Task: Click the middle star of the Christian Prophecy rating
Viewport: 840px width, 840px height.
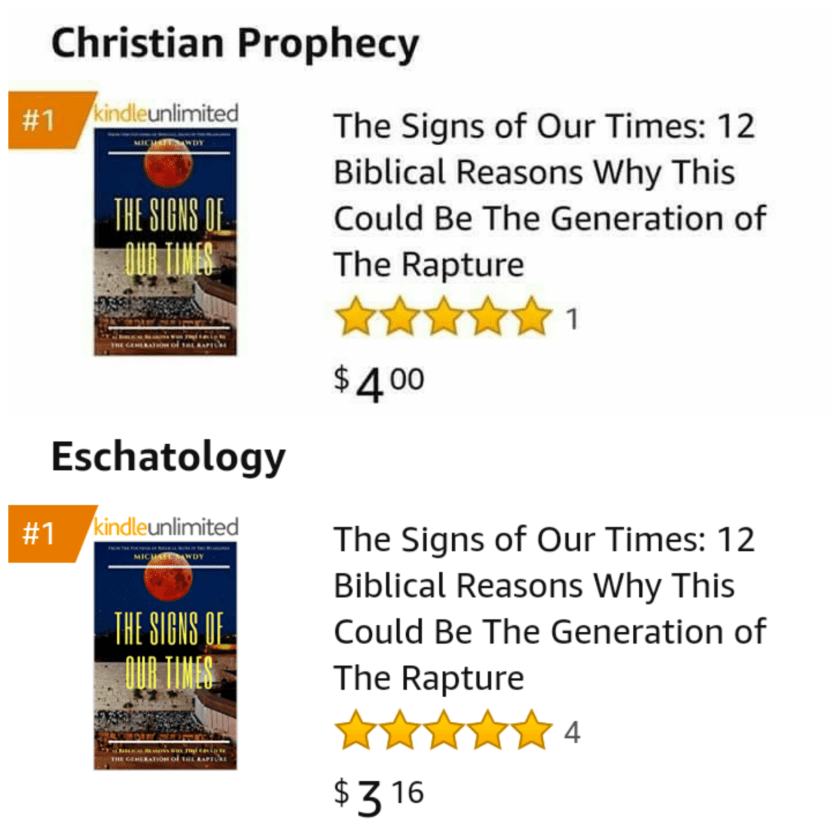Action: [442, 318]
